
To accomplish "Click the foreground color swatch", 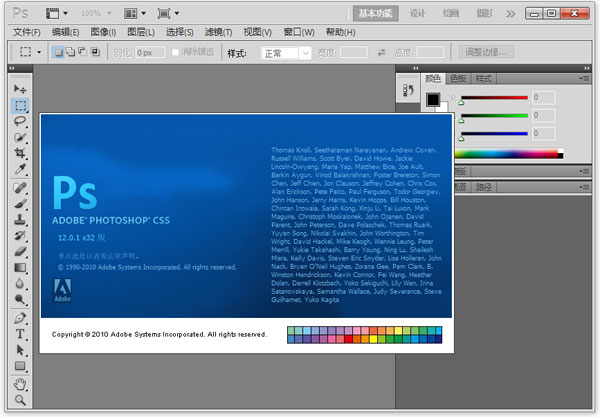I will (x=433, y=99).
